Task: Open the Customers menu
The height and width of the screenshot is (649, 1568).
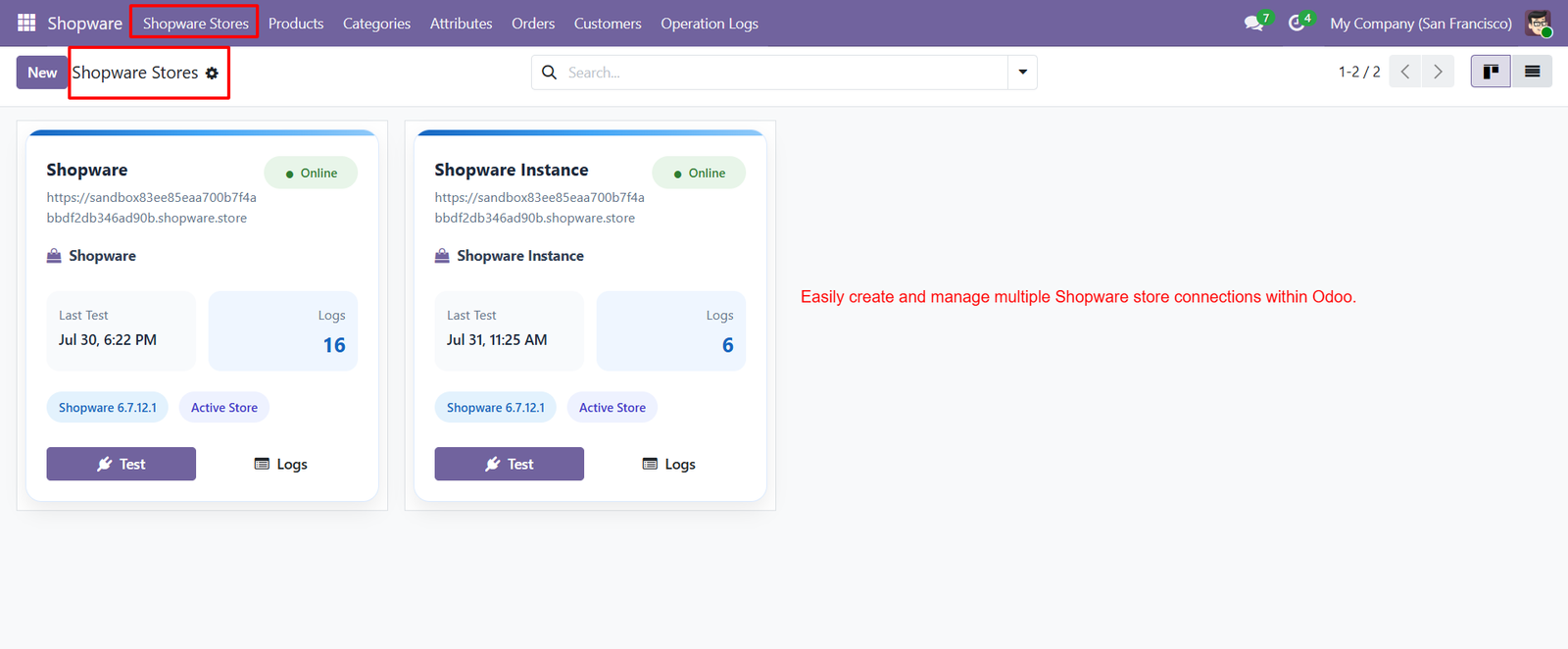Action: 608,24
